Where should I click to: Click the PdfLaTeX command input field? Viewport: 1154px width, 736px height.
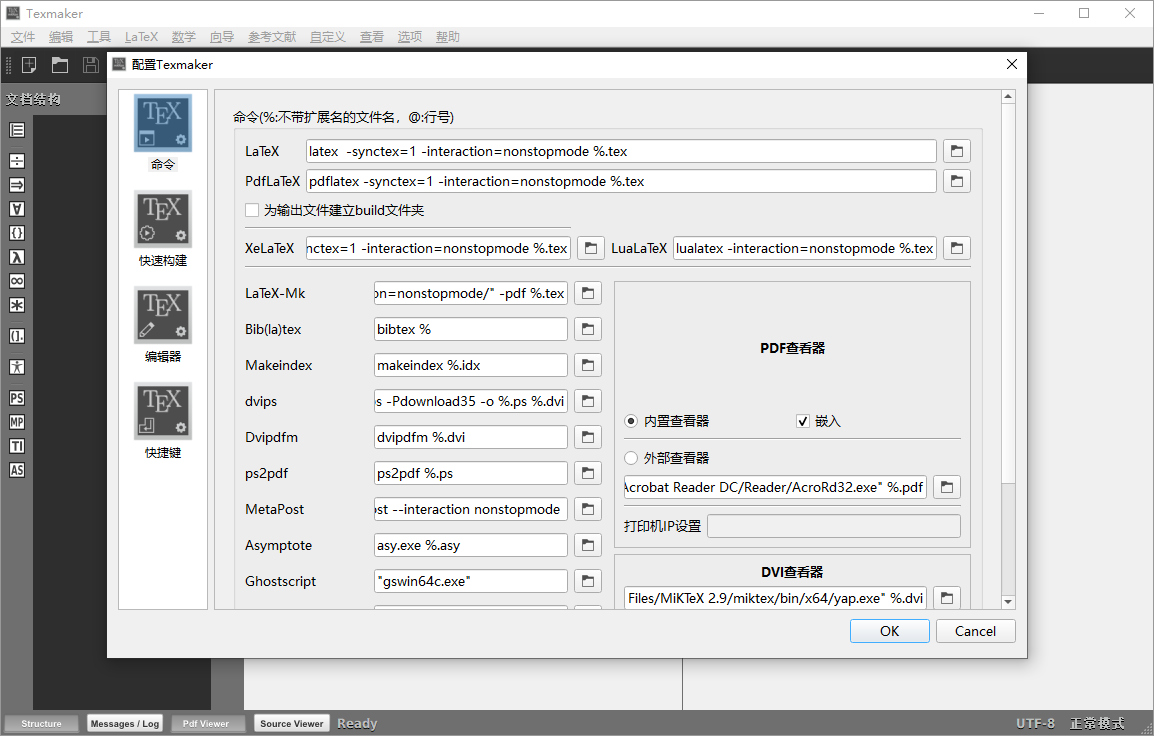(621, 181)
